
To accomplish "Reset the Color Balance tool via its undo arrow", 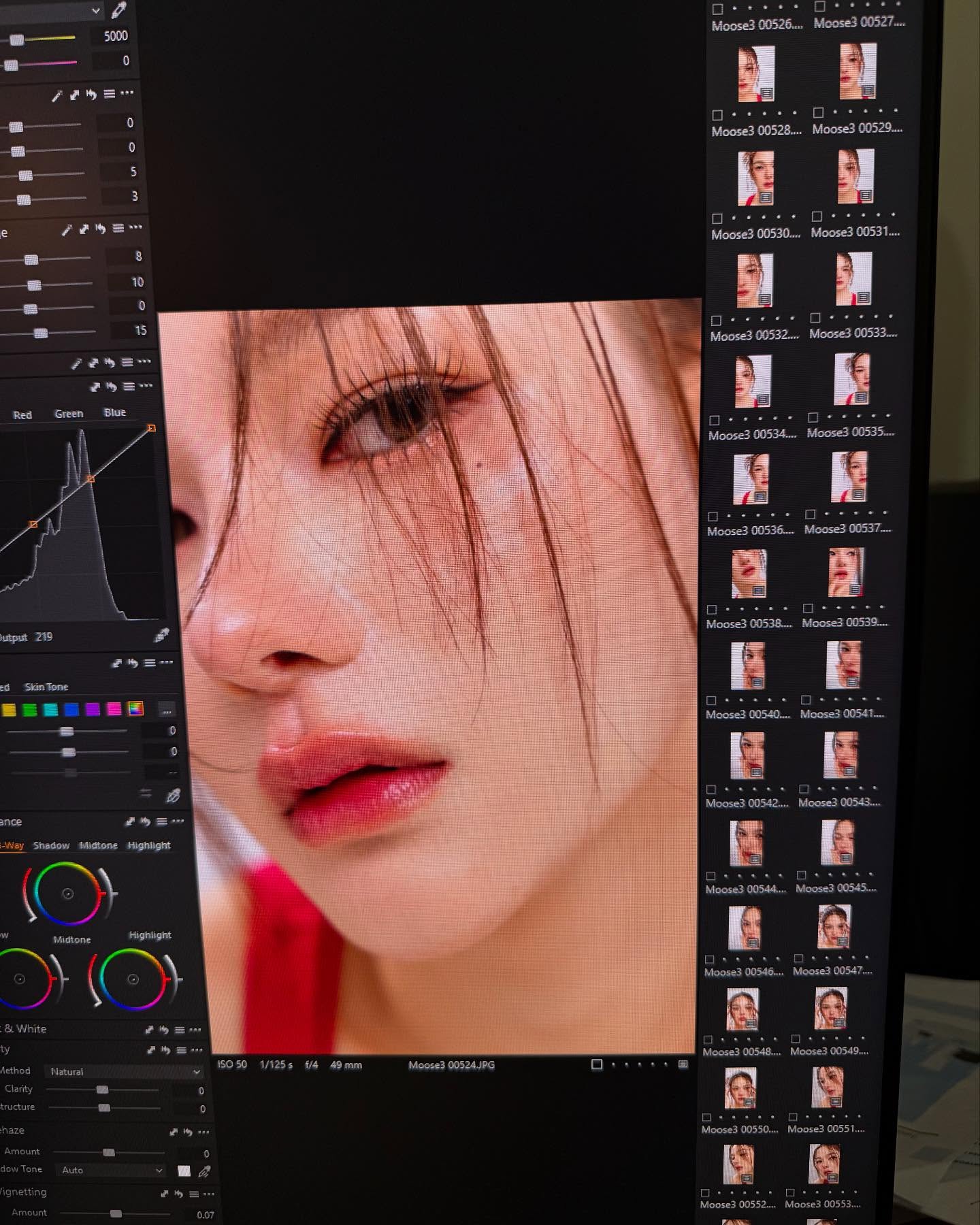I will (x=145, y=822).
